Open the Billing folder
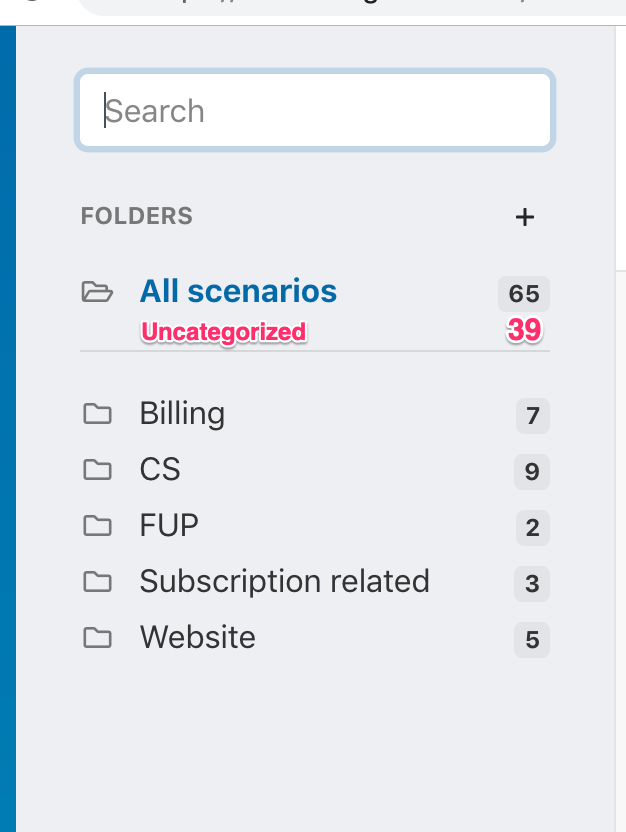This screenshot has width=626, height=832. pos(182,414)
